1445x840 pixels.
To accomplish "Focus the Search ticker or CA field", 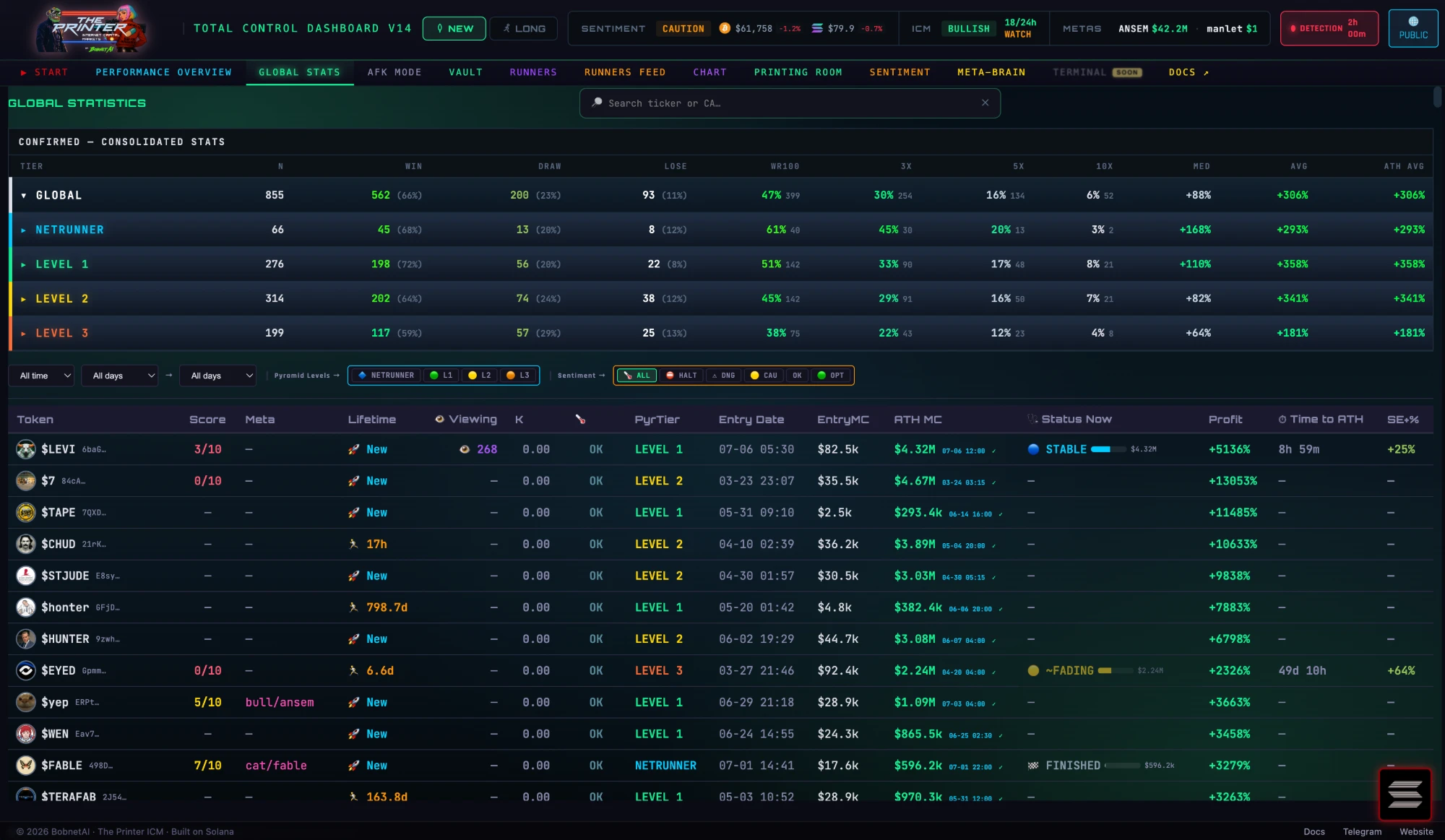I will pos(790,103).
